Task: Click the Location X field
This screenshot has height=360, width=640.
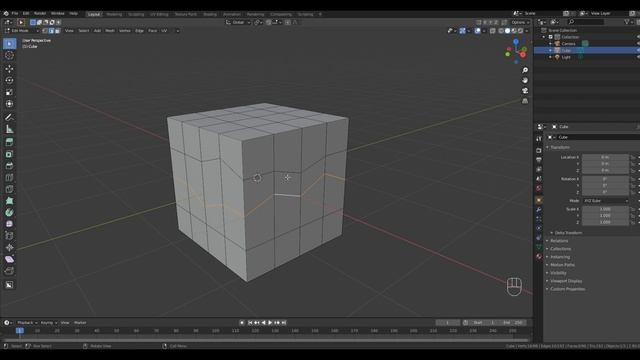Action: click(x=605, y=157)
